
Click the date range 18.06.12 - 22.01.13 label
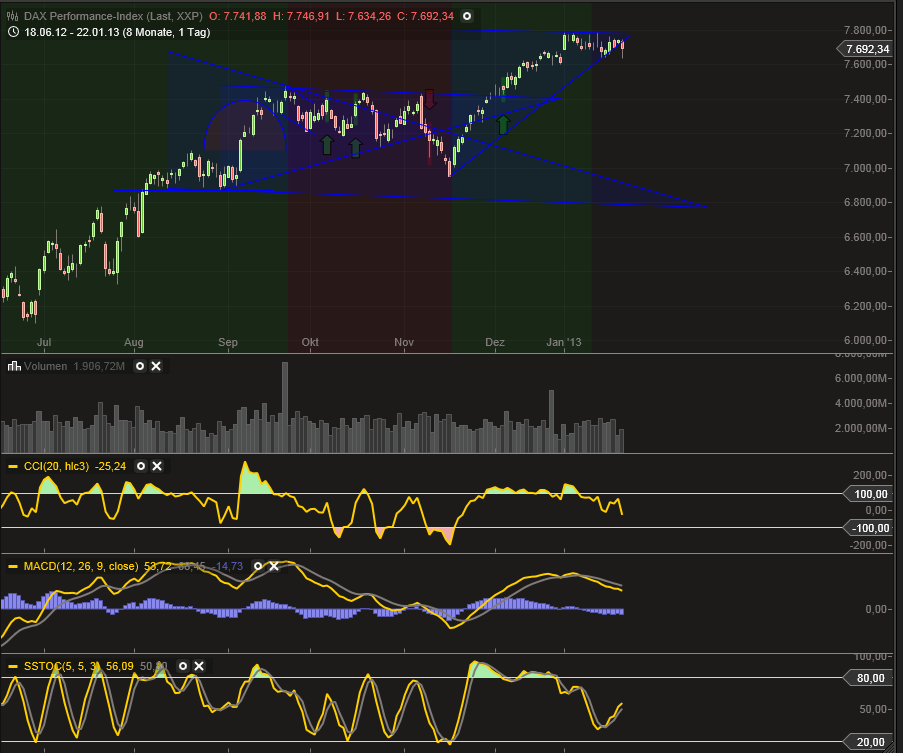pos(117,32)
